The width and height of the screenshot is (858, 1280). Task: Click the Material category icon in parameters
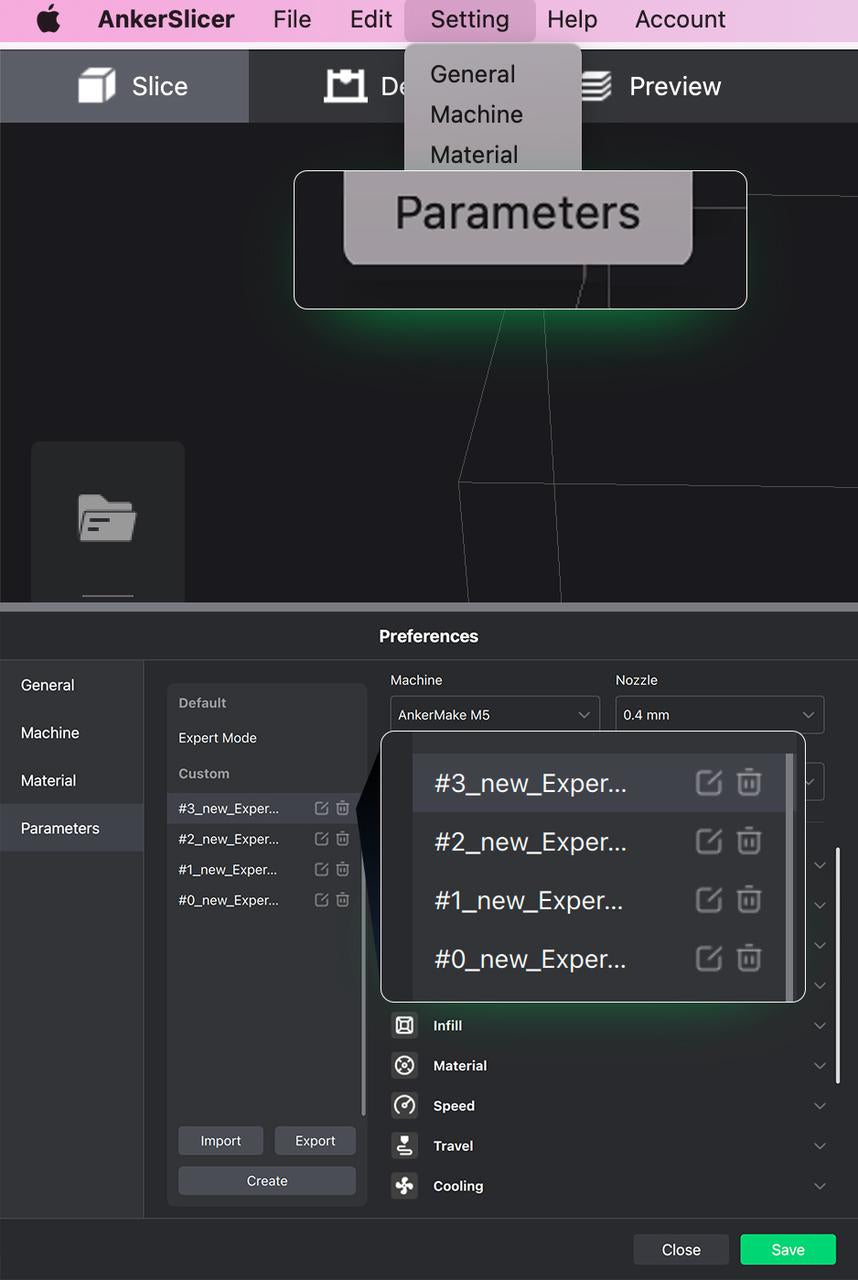pos(404,1066)
